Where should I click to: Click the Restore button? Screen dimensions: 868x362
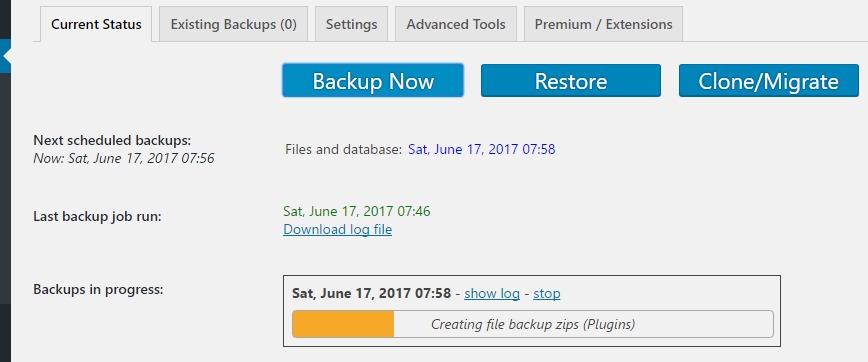click(x=571, y=81)
